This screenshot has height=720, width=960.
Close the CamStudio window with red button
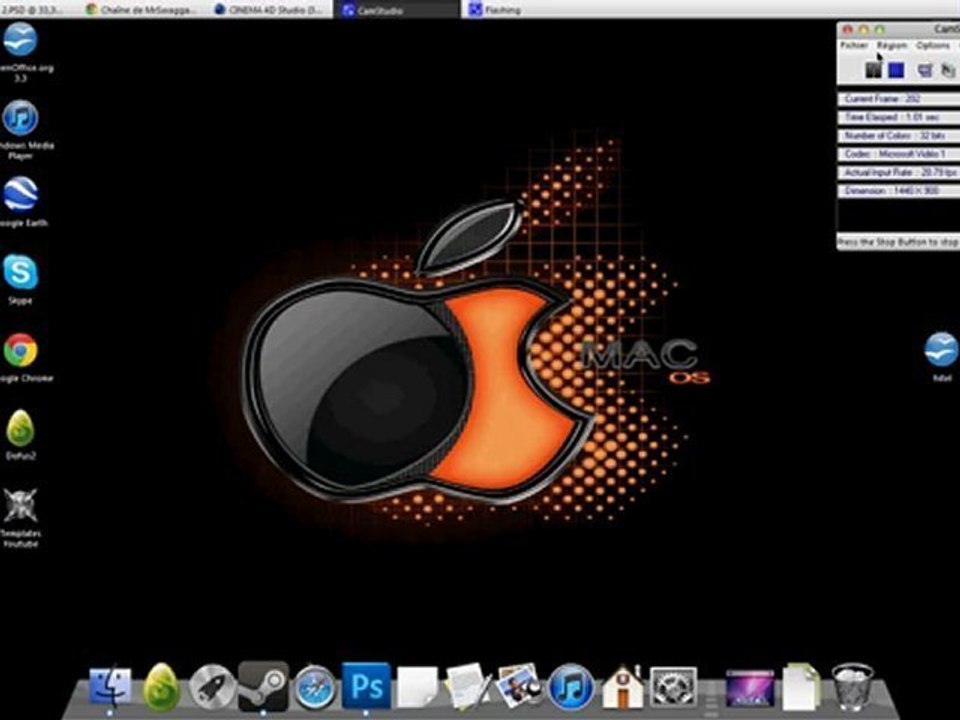tap(848, 29)
